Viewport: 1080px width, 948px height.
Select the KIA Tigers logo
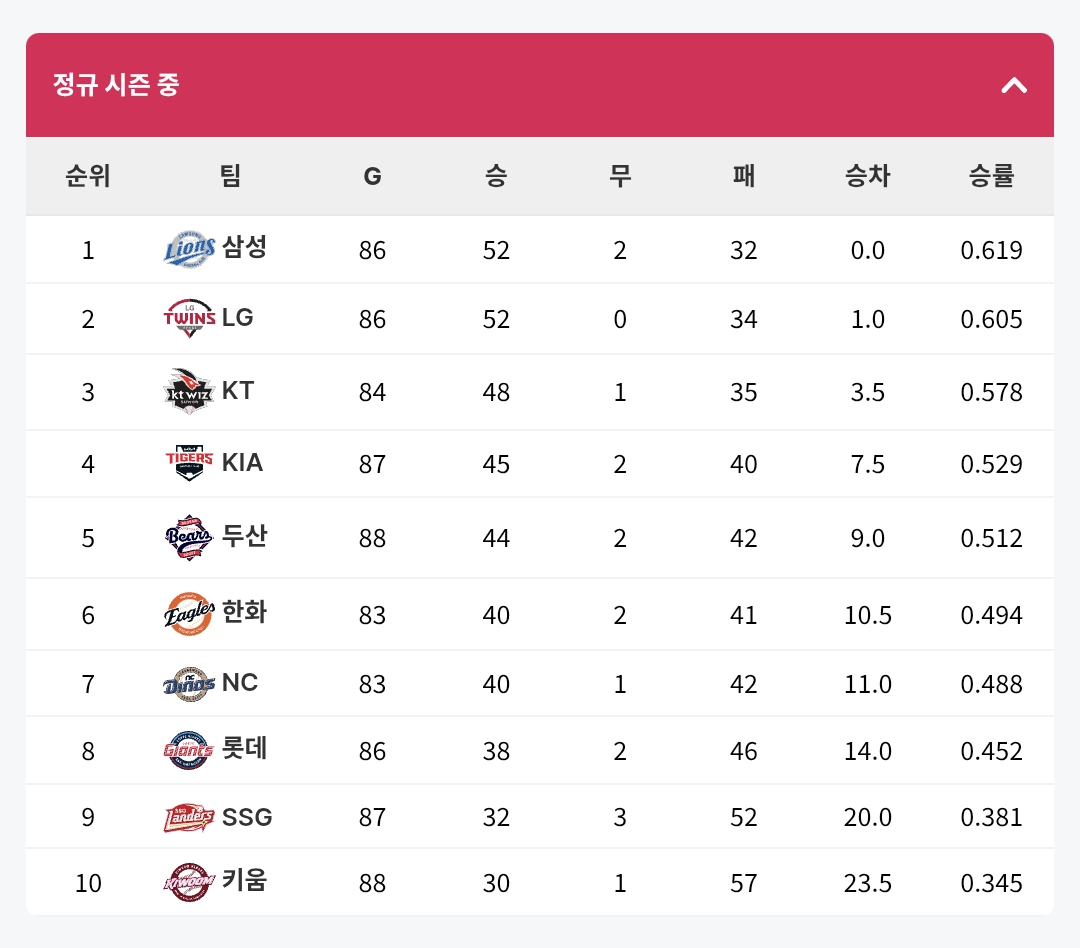click(189, 463)
